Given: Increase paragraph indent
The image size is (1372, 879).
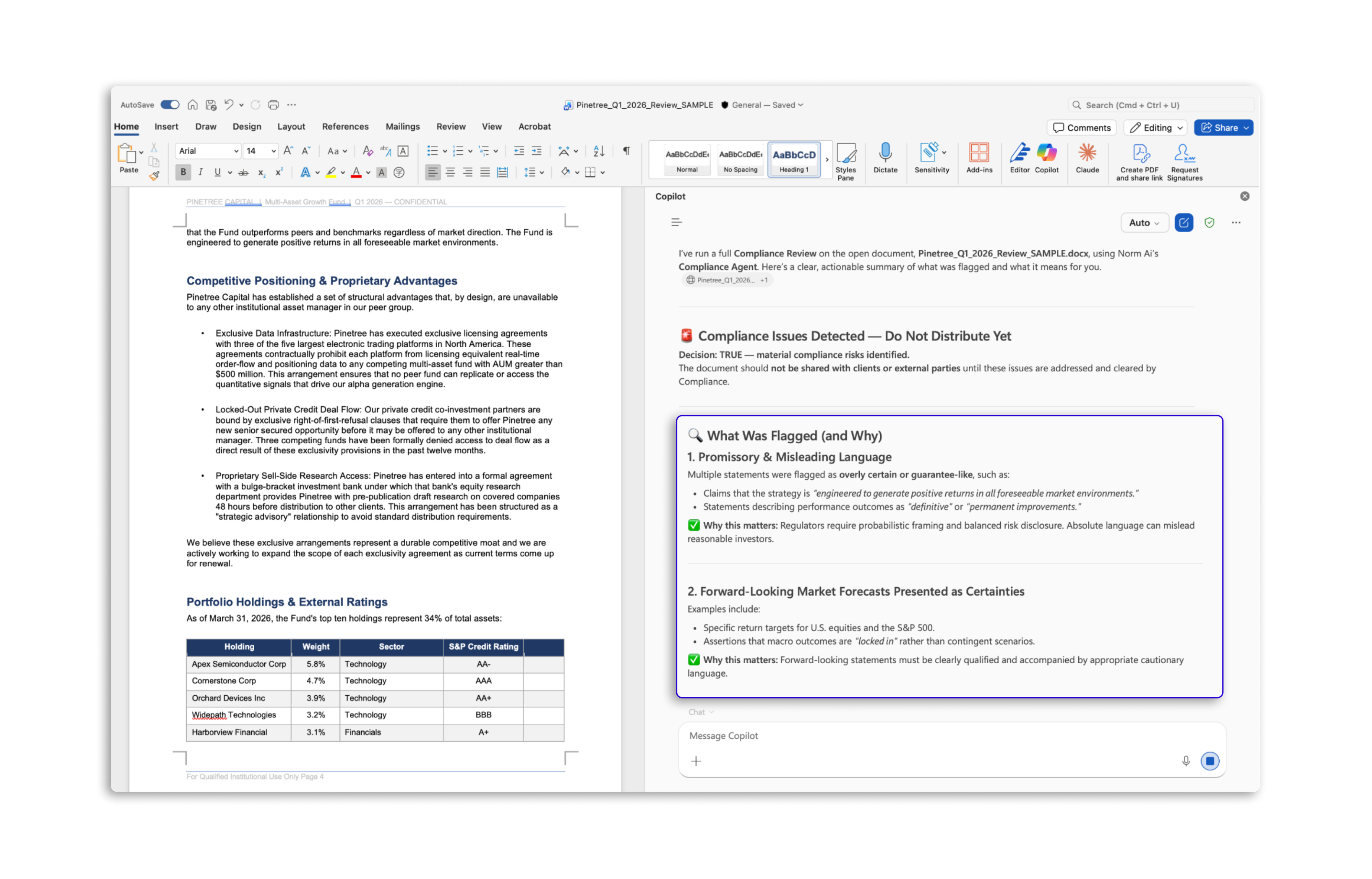Looking at the screenshot, I should (536, 151).
